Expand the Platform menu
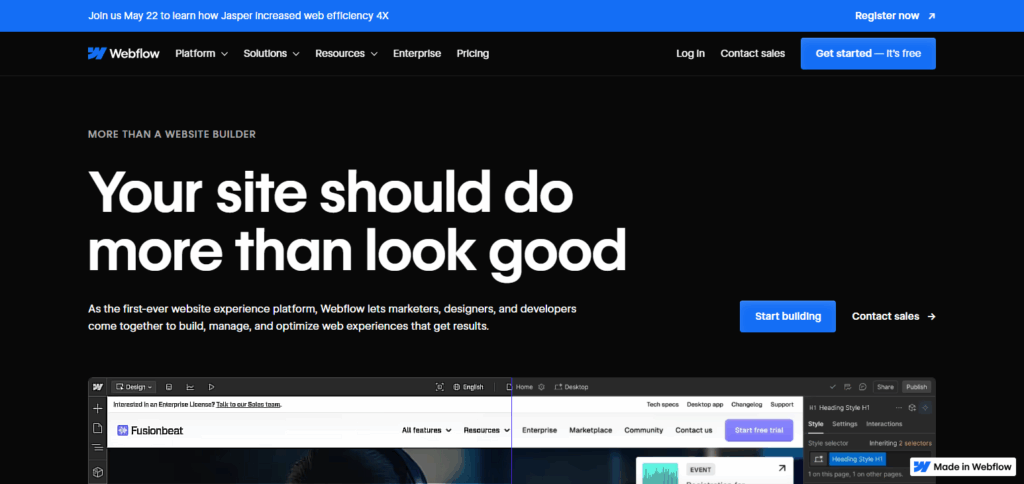The image size is (1024, 484). [x=201, y=54]
